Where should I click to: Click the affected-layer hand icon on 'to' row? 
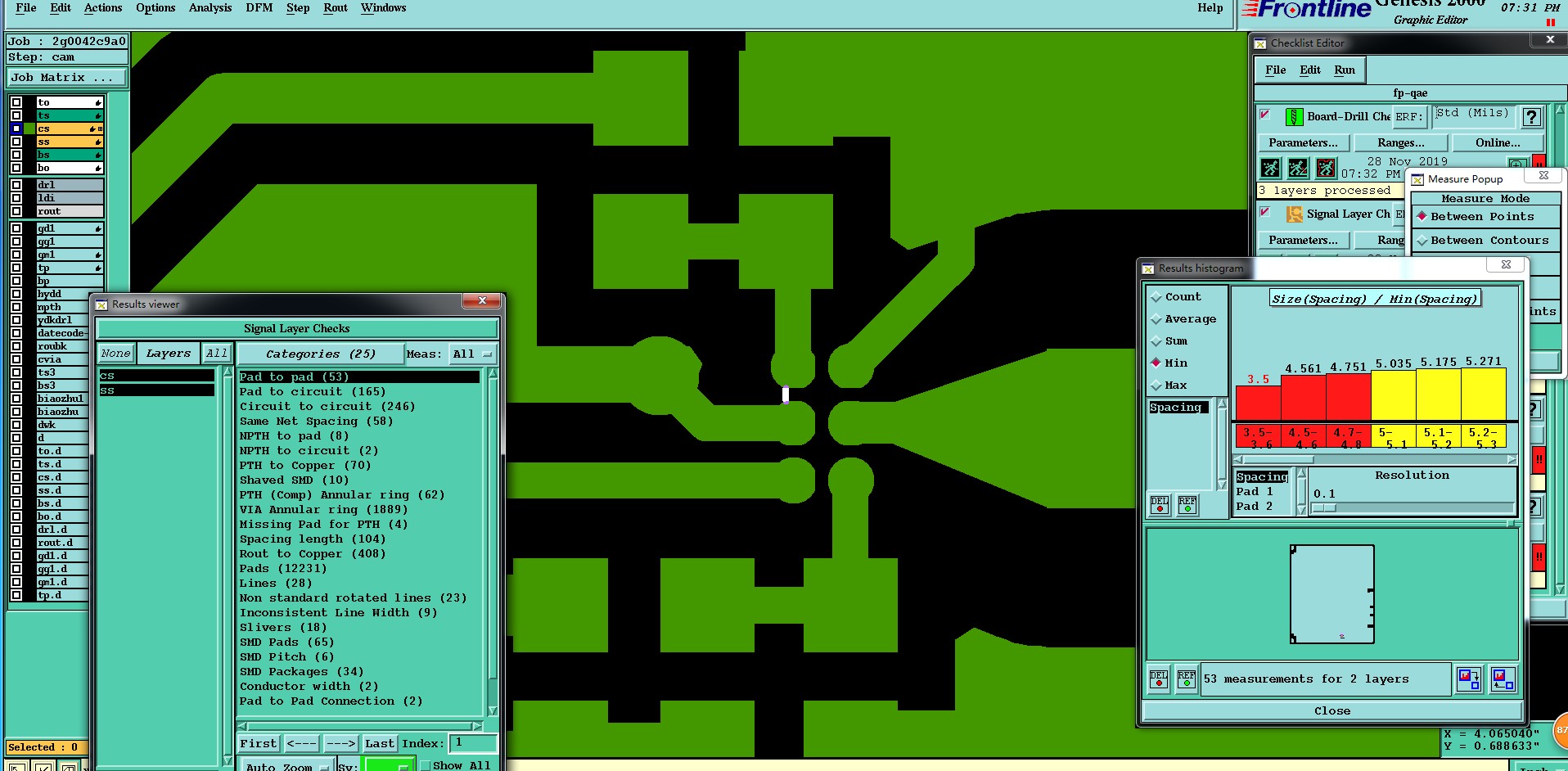98,102
